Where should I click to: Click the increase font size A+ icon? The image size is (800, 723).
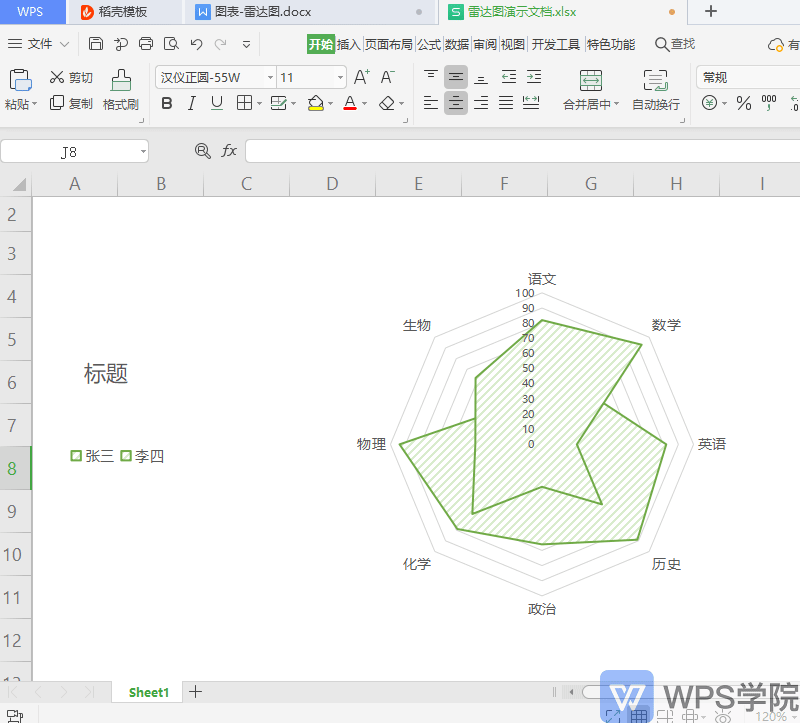[x=362, y=77]
